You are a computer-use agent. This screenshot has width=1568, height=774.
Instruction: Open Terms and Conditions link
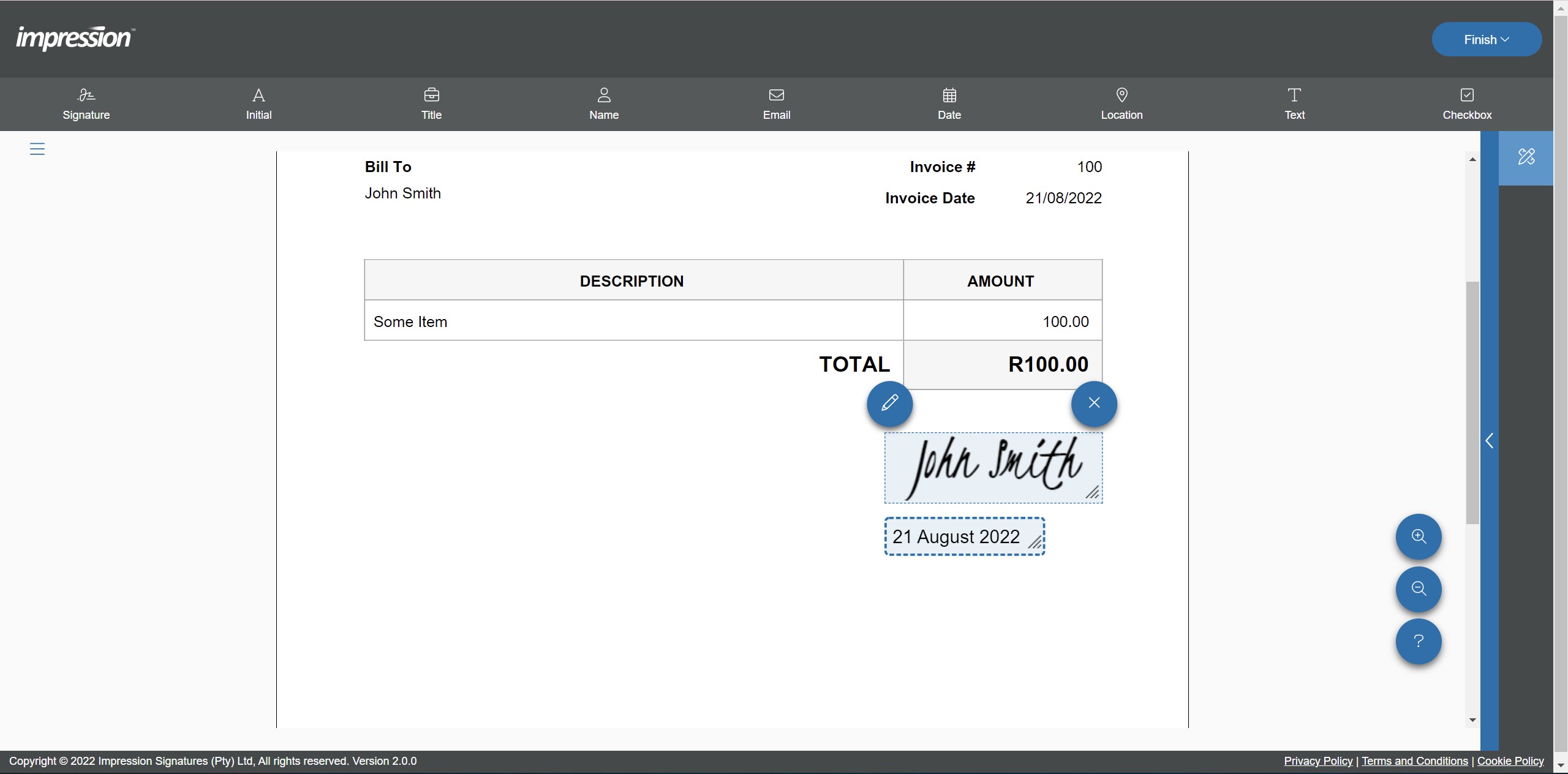[x=1414, y=761]
